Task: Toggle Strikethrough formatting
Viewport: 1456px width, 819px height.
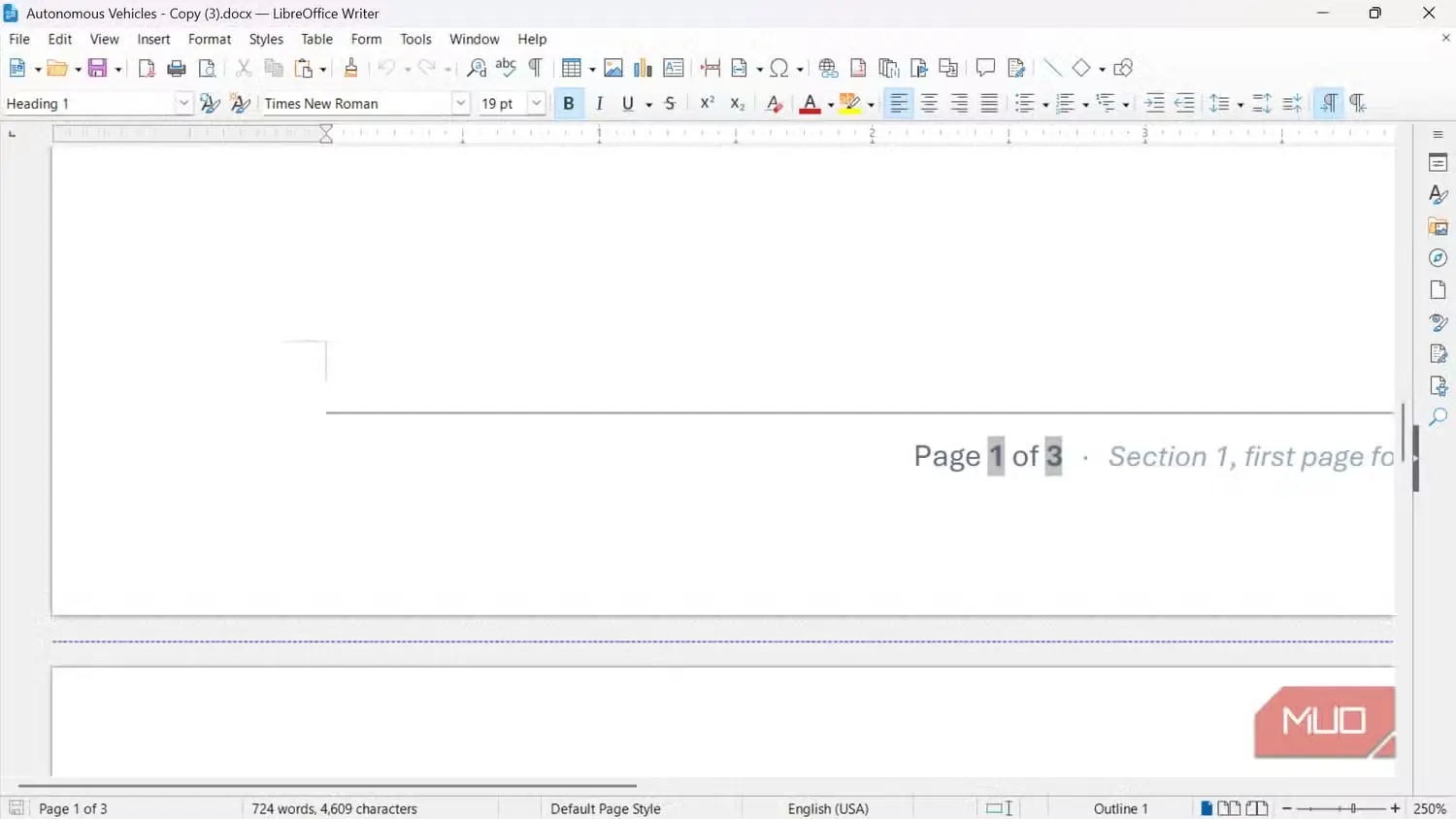Action: [670, 104]
